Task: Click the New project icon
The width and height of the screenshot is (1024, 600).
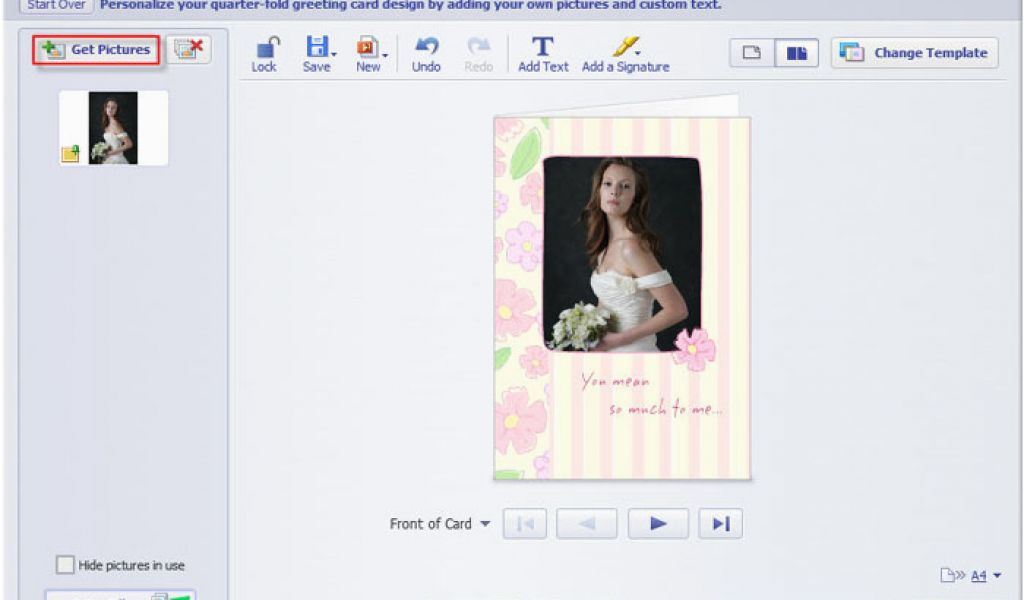Action: point(367,47)
